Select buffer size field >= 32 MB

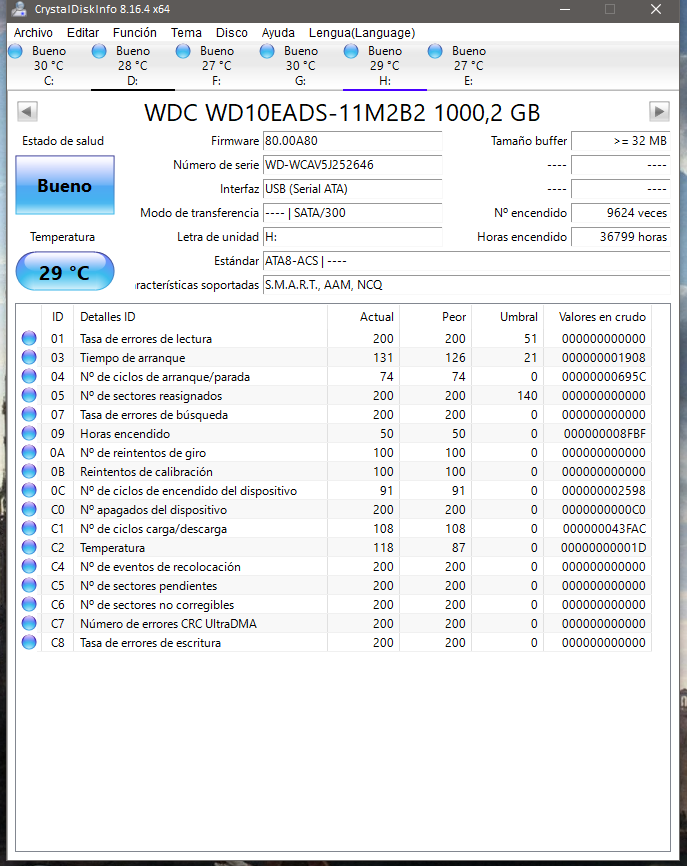(x=621, y=141)
